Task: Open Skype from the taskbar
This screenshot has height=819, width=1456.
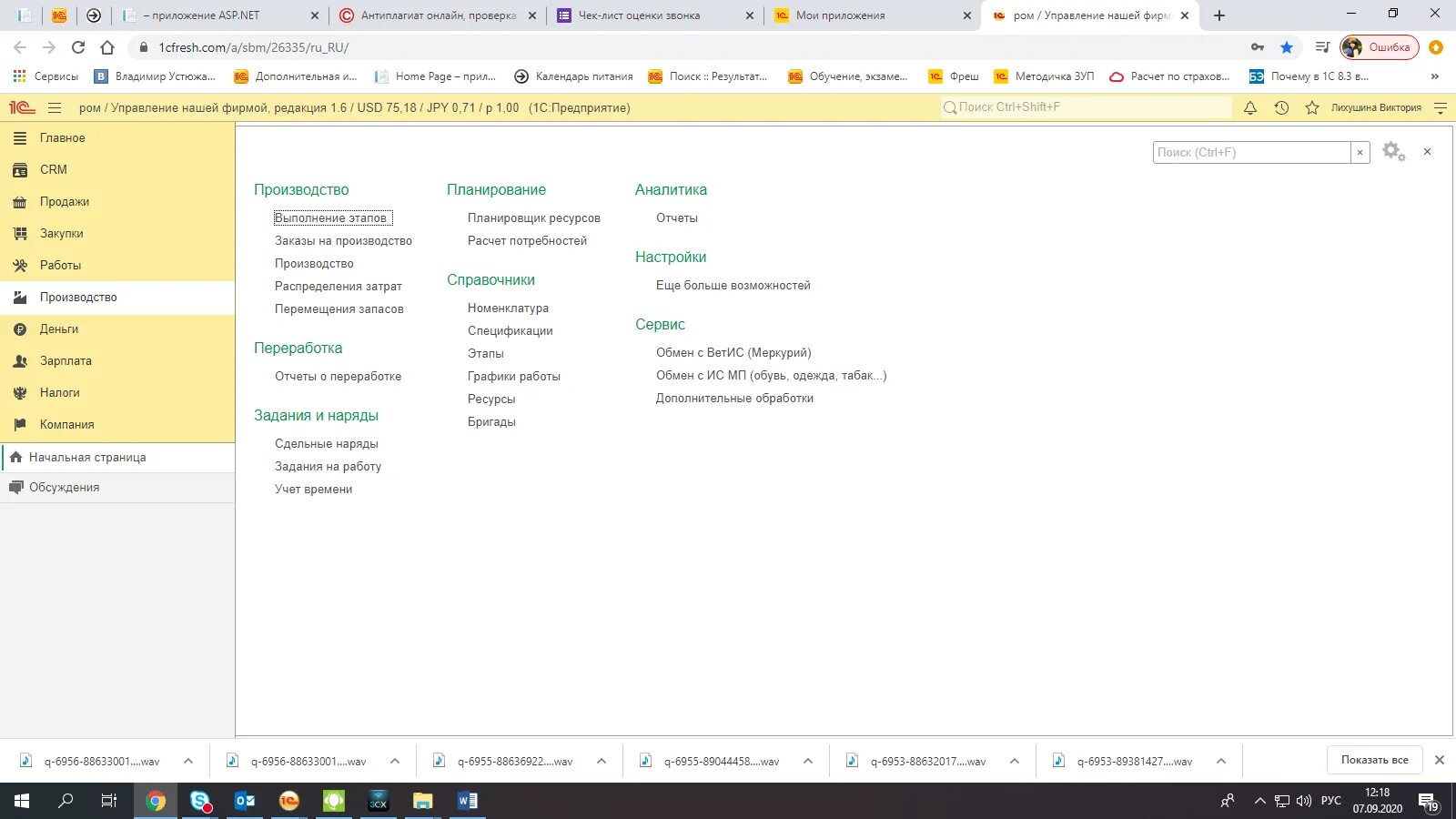Action: tap(200, 801)
